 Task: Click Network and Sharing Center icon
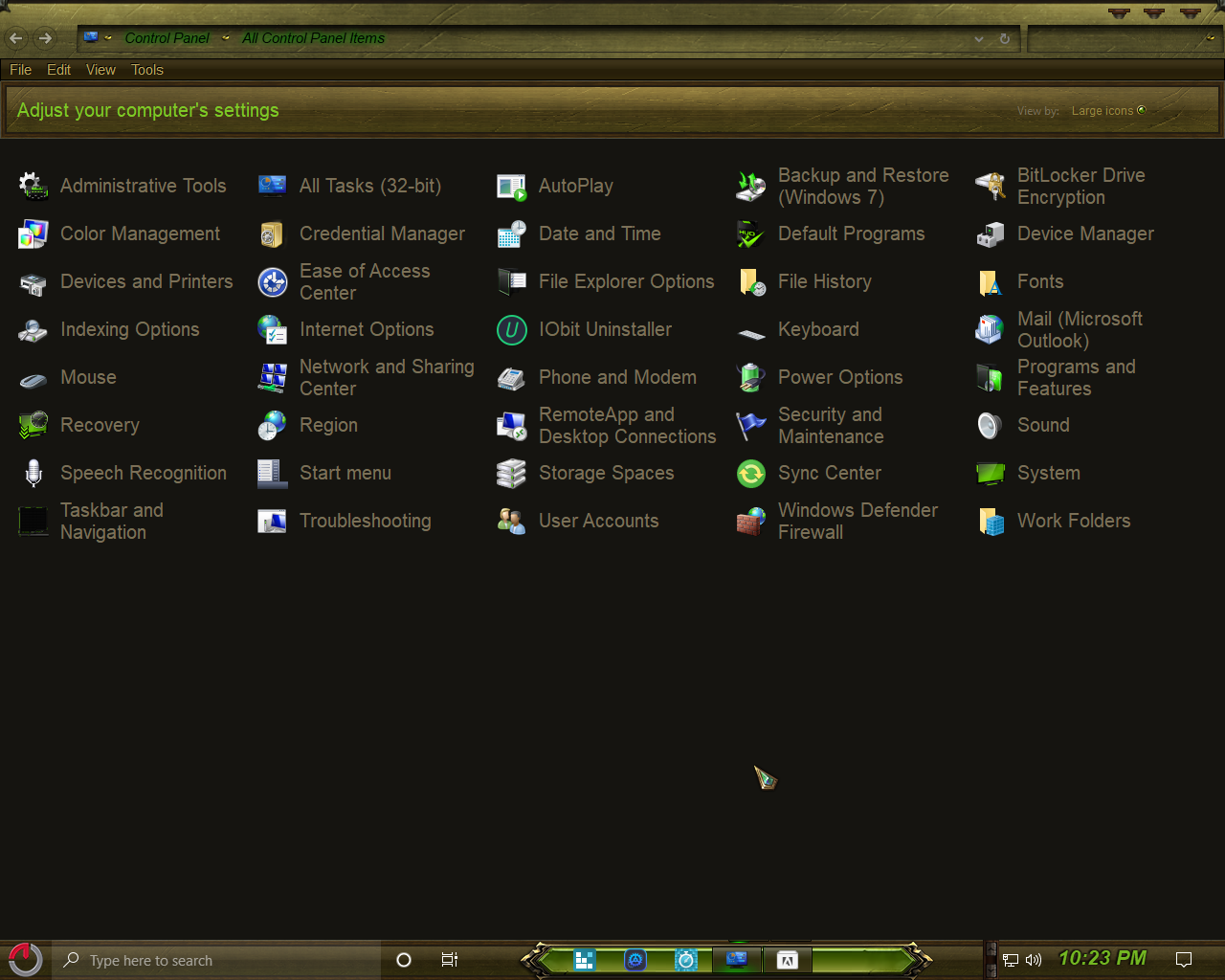(273, 377)
